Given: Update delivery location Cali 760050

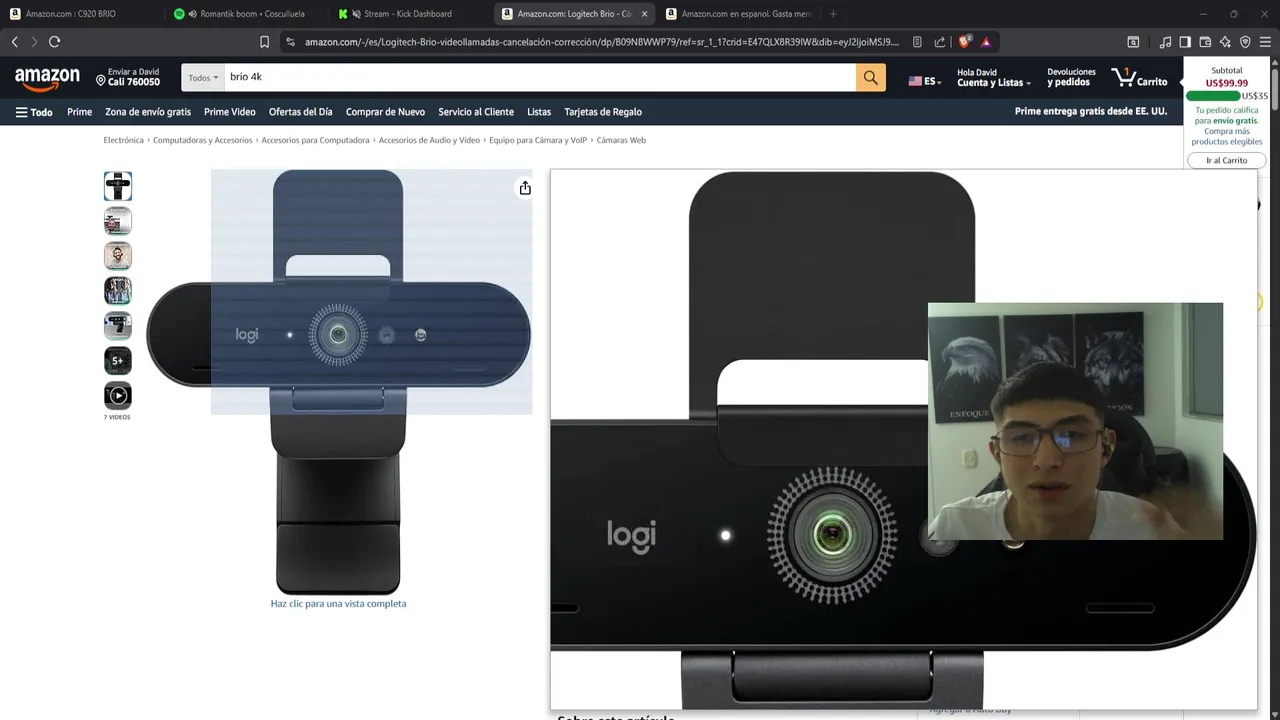Looking at the screenshot, I should click(128, 78).
